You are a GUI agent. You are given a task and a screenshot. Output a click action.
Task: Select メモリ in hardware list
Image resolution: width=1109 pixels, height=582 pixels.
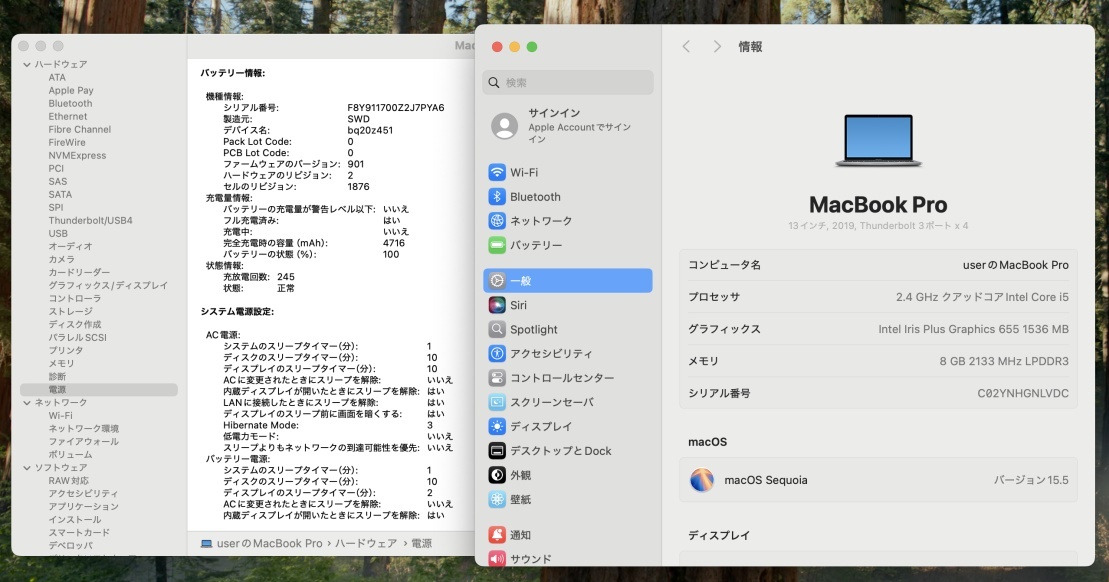pos(62,363)
